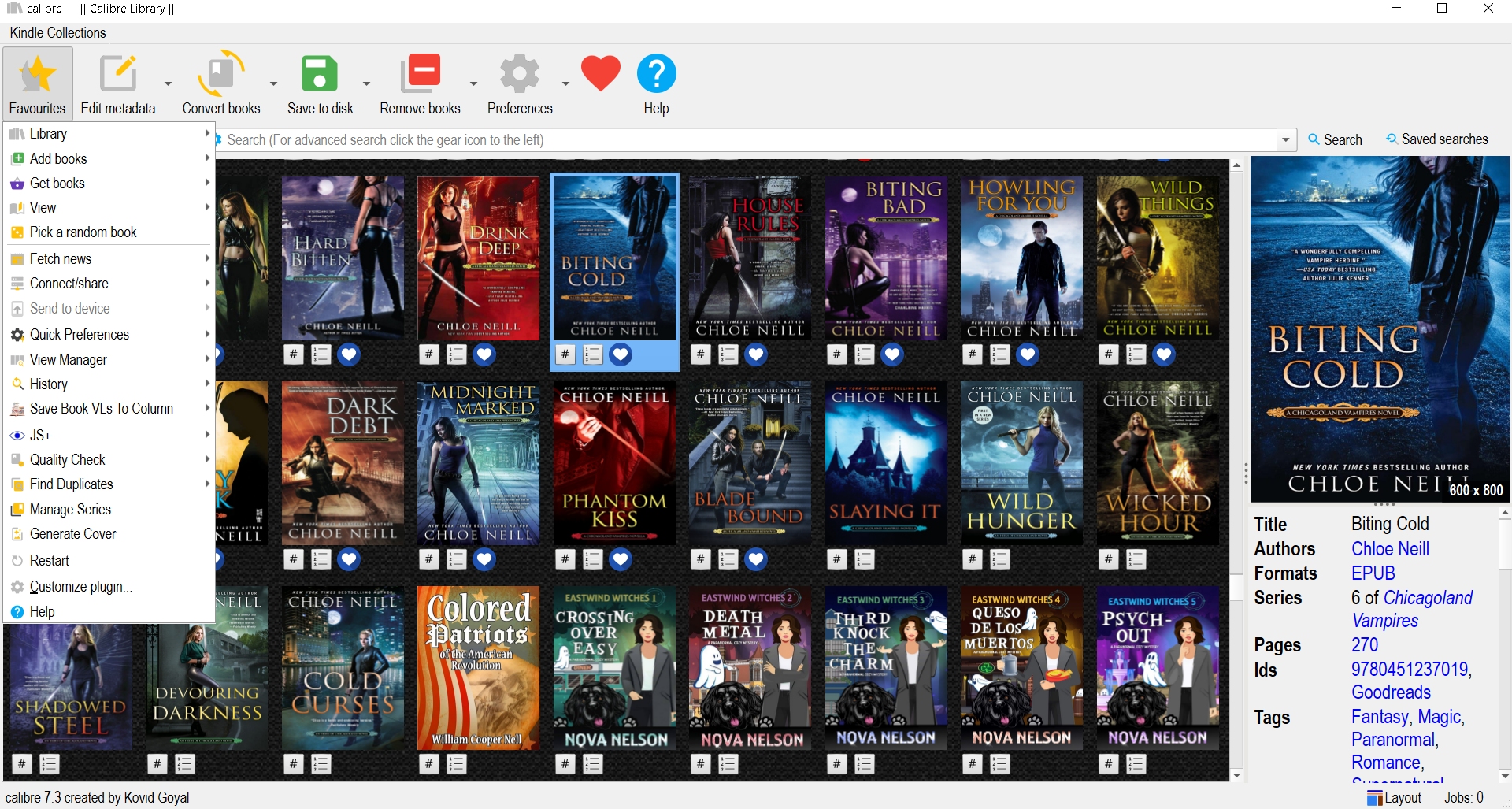This screenshot has width=1512, height=809.
Task: Click the Goodreads ID link
Action: [x=1391, y=692]
